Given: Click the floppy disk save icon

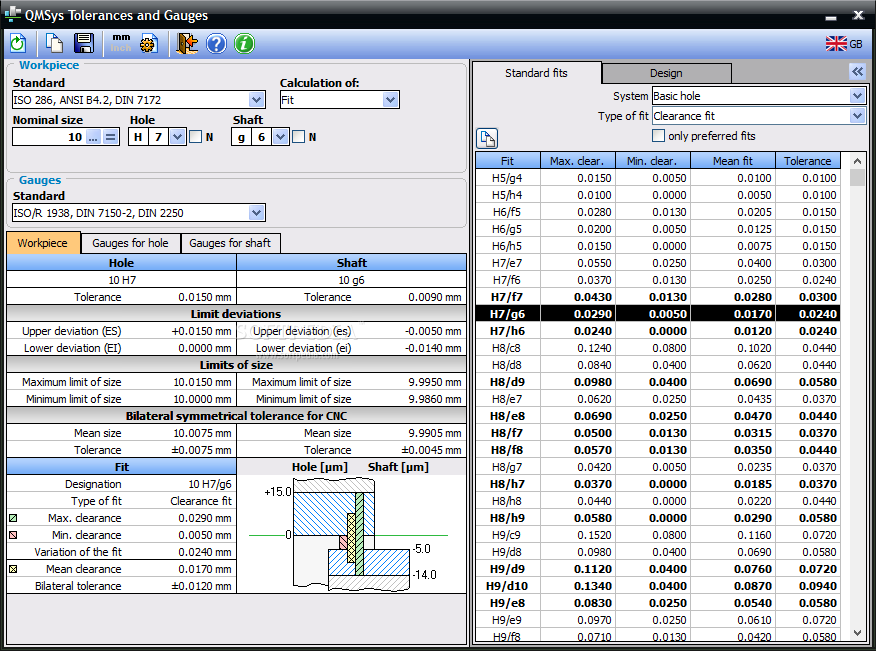Looking at the screenshot, I should coord(84,44).
